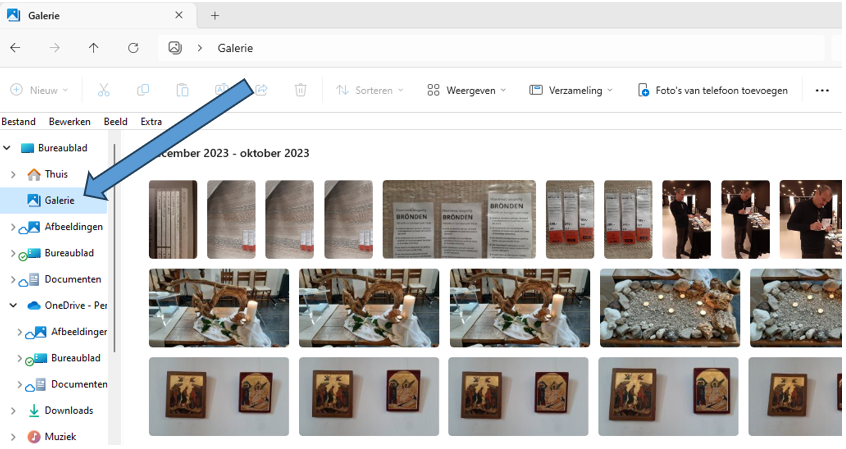
Task: Go up one folder level
Action: tap(94, 48)
